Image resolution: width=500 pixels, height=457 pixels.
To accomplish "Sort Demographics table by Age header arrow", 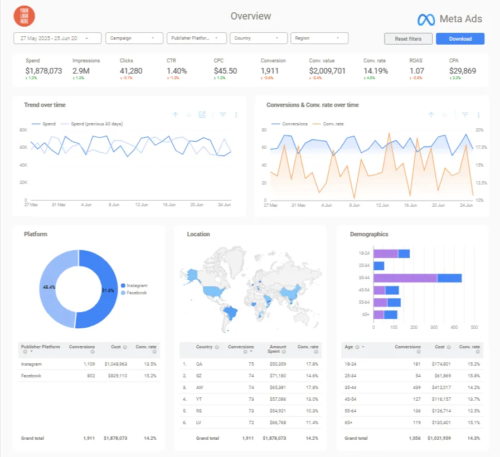I will point(363,347).
